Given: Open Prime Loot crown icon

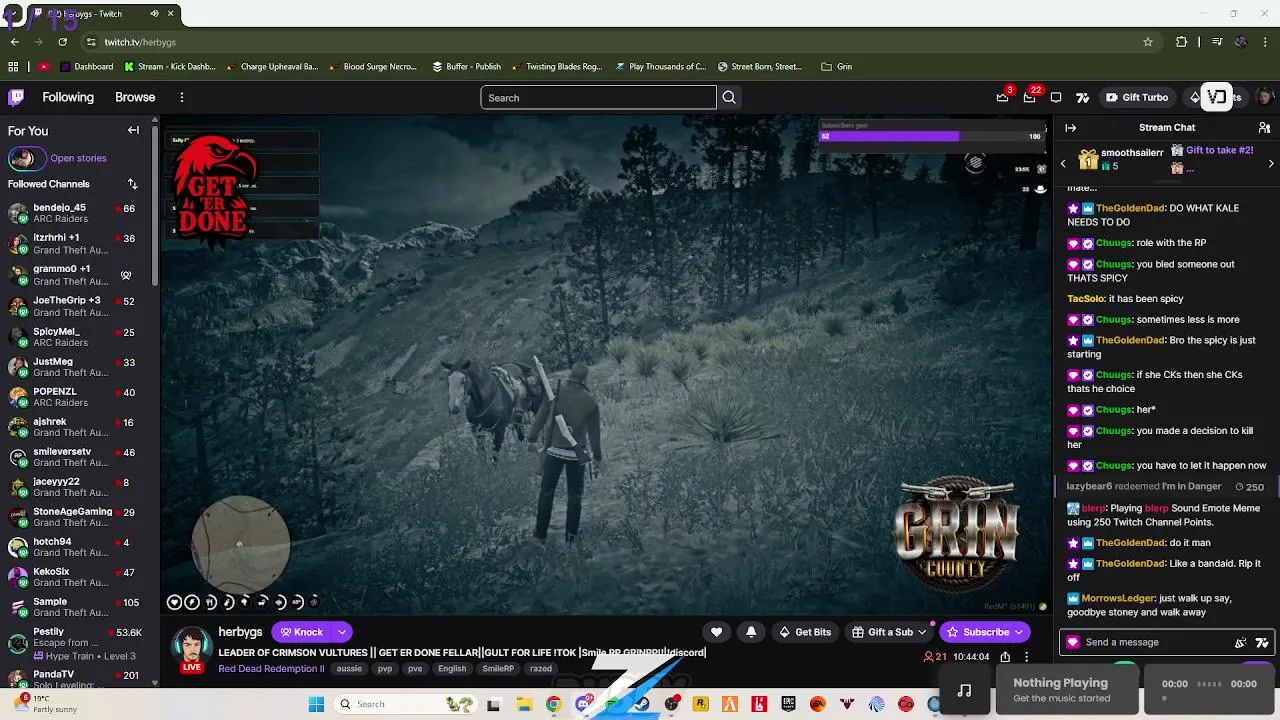Looking at the screenshot, I should (1002, 97).
